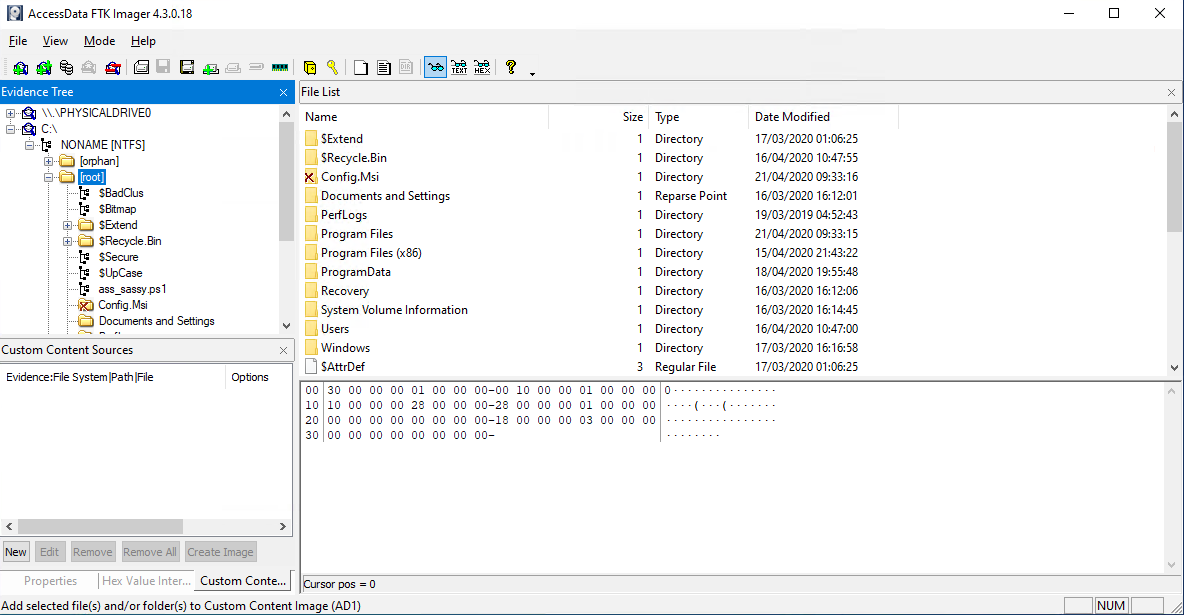Click the Capture Memory chip icon

pos(279,68)
